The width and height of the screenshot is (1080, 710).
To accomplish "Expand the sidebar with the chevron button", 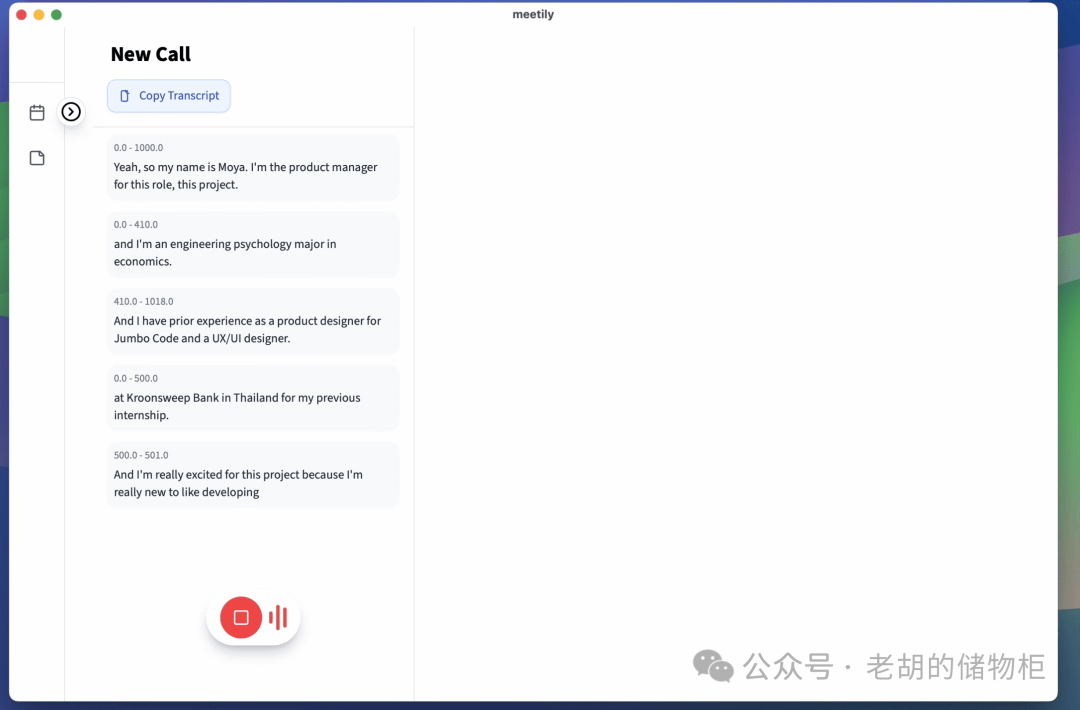I will 71,112.
